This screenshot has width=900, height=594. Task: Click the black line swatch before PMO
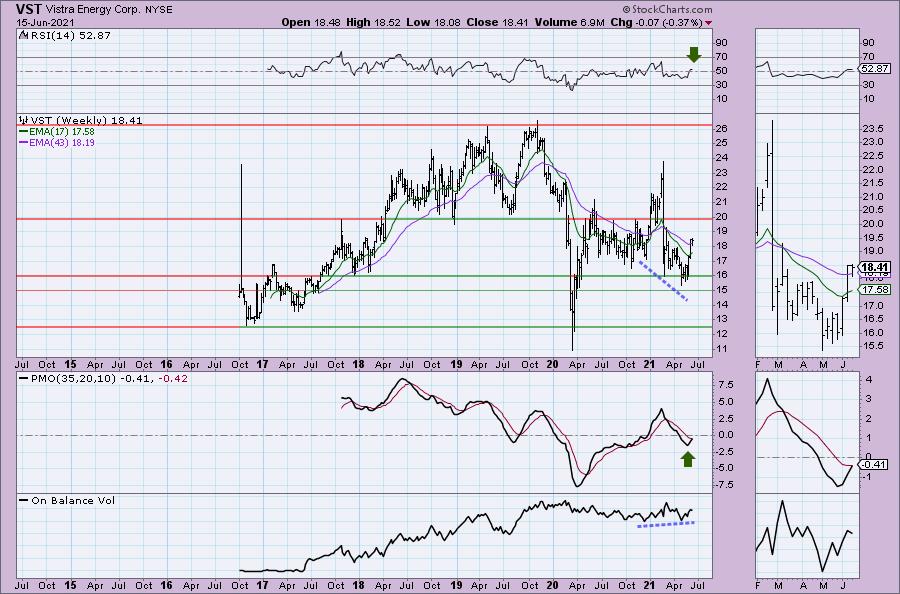pos(24,379)
